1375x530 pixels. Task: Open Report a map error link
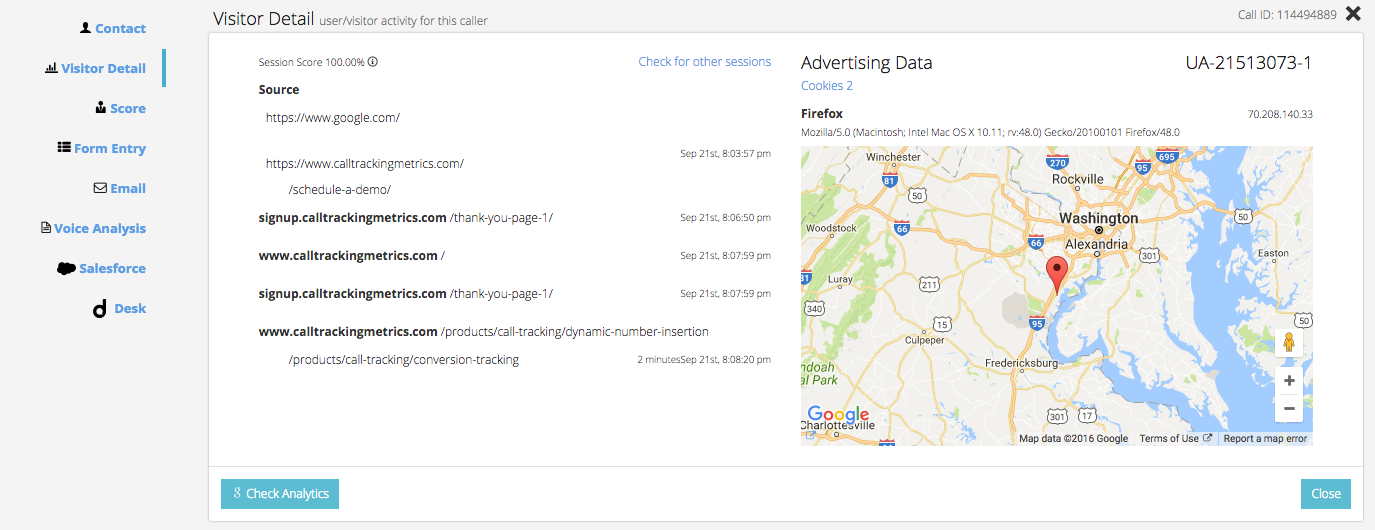1265,438
